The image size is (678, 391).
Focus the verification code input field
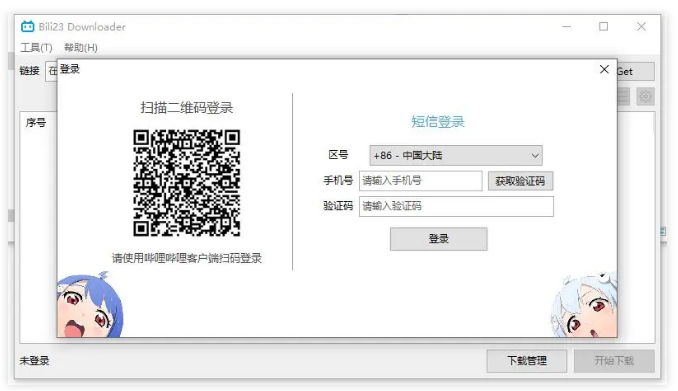456,206
